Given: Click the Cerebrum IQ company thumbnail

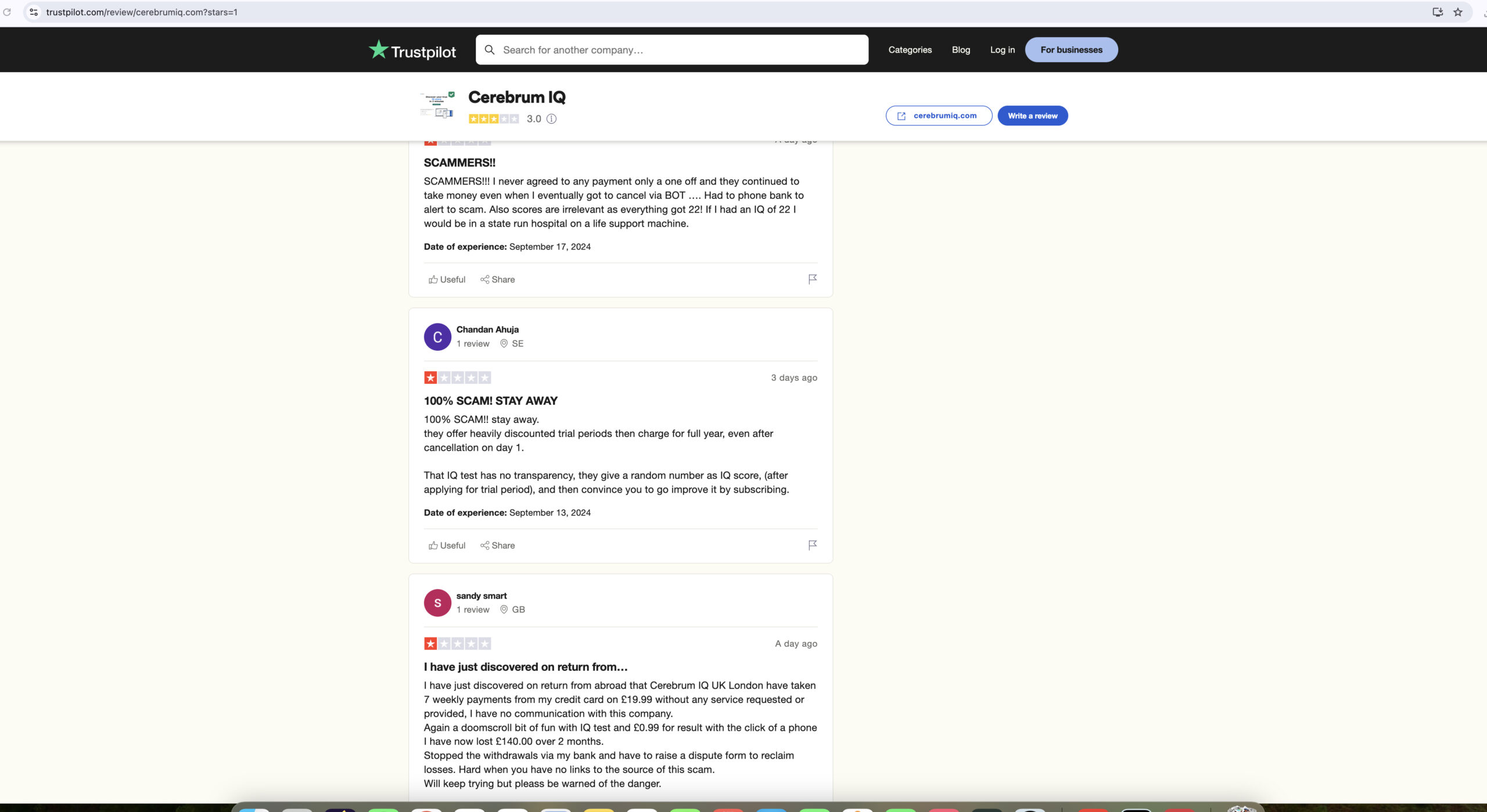Looking at the screenshot, I should [437, 105].
